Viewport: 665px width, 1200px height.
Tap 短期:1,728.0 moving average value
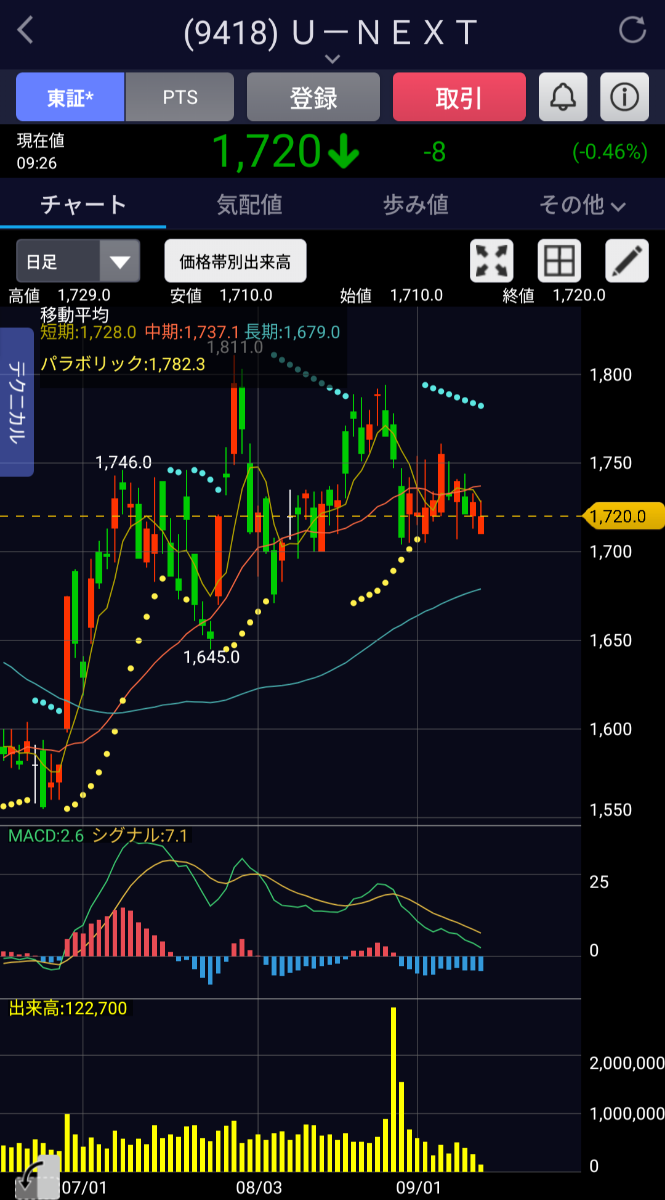point(89,332)
